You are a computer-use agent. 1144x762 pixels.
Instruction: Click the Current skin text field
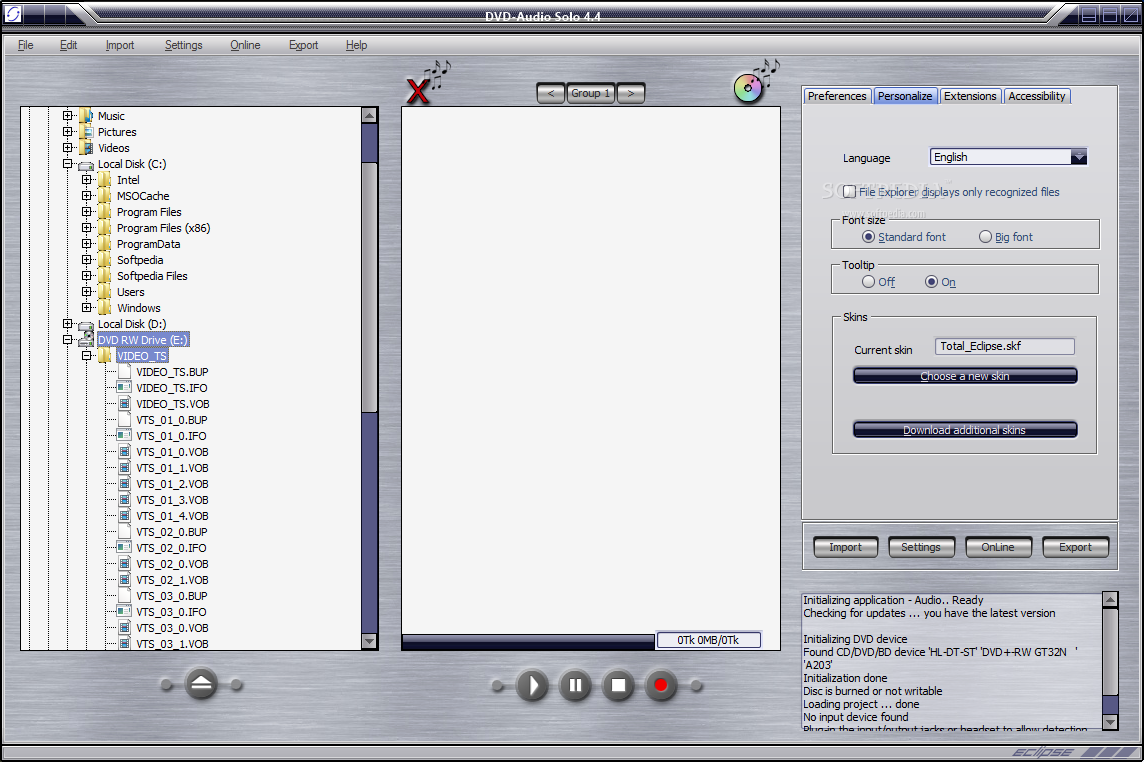tap(1005, 346)
